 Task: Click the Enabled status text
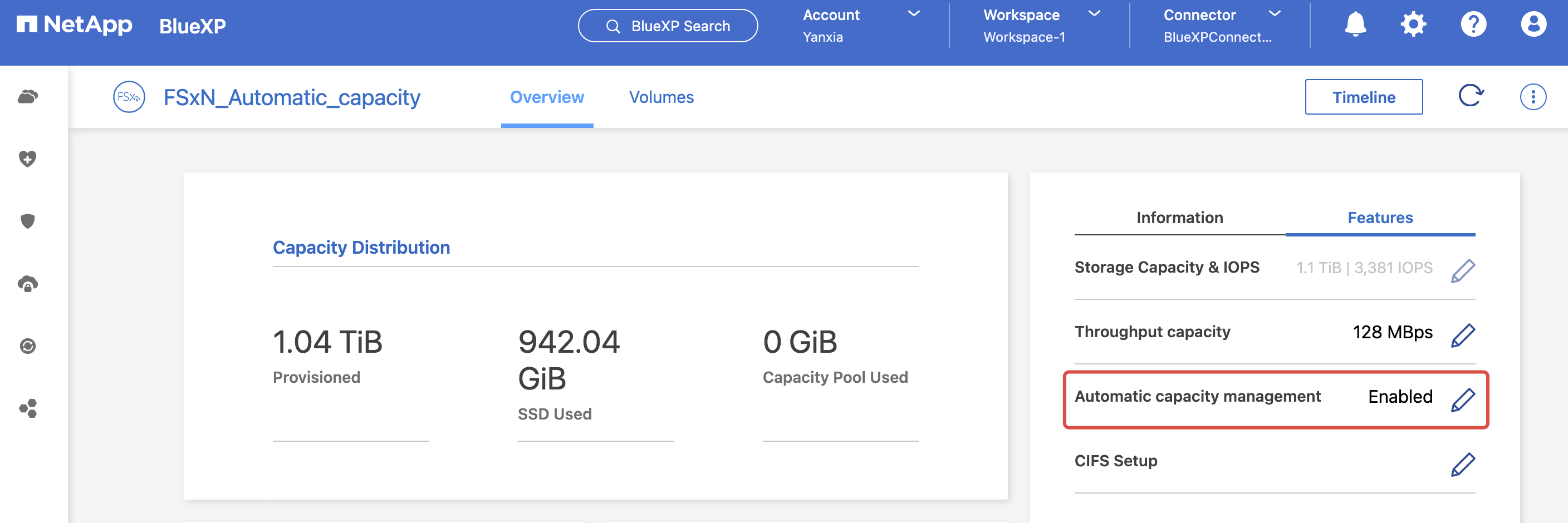click(x=1400, y=397)
